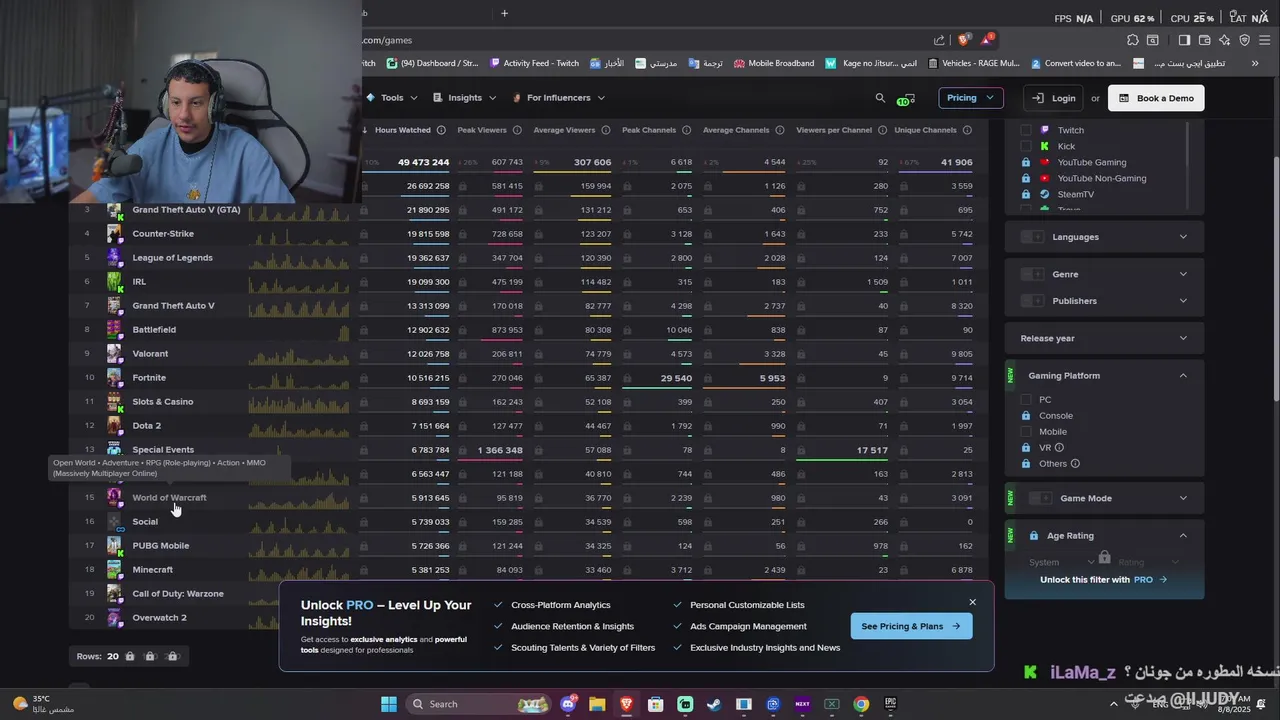Viewport: 1280px width, 720px height.
Task: Click the Brave shields icon in address bar
Action: tap(963, 40)
